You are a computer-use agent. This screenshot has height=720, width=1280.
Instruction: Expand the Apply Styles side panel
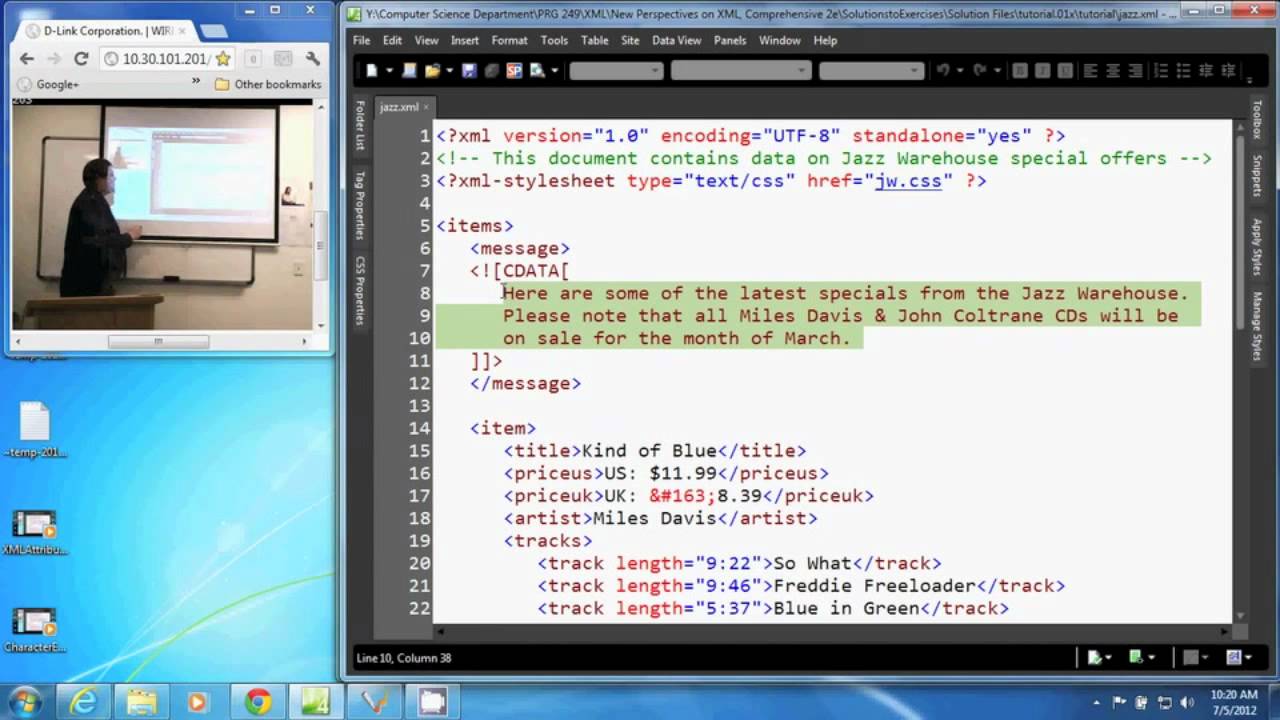1256,246
